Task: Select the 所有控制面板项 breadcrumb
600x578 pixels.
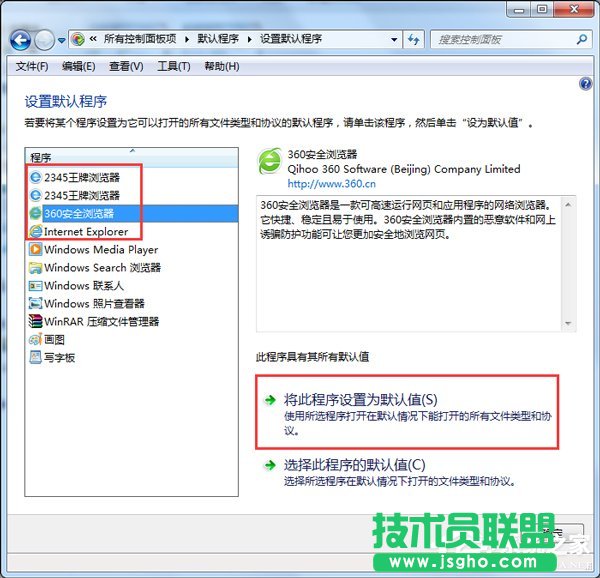Action: click(x=140, y=39)
